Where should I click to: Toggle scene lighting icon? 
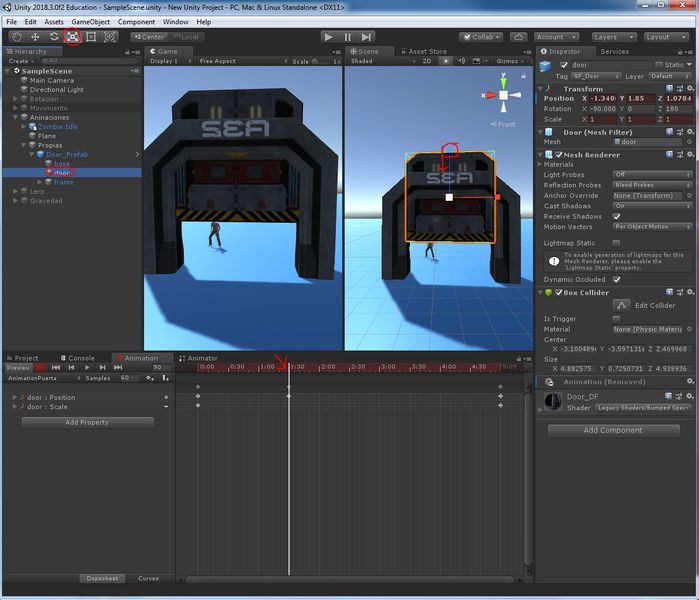click(x=445, y=61)
